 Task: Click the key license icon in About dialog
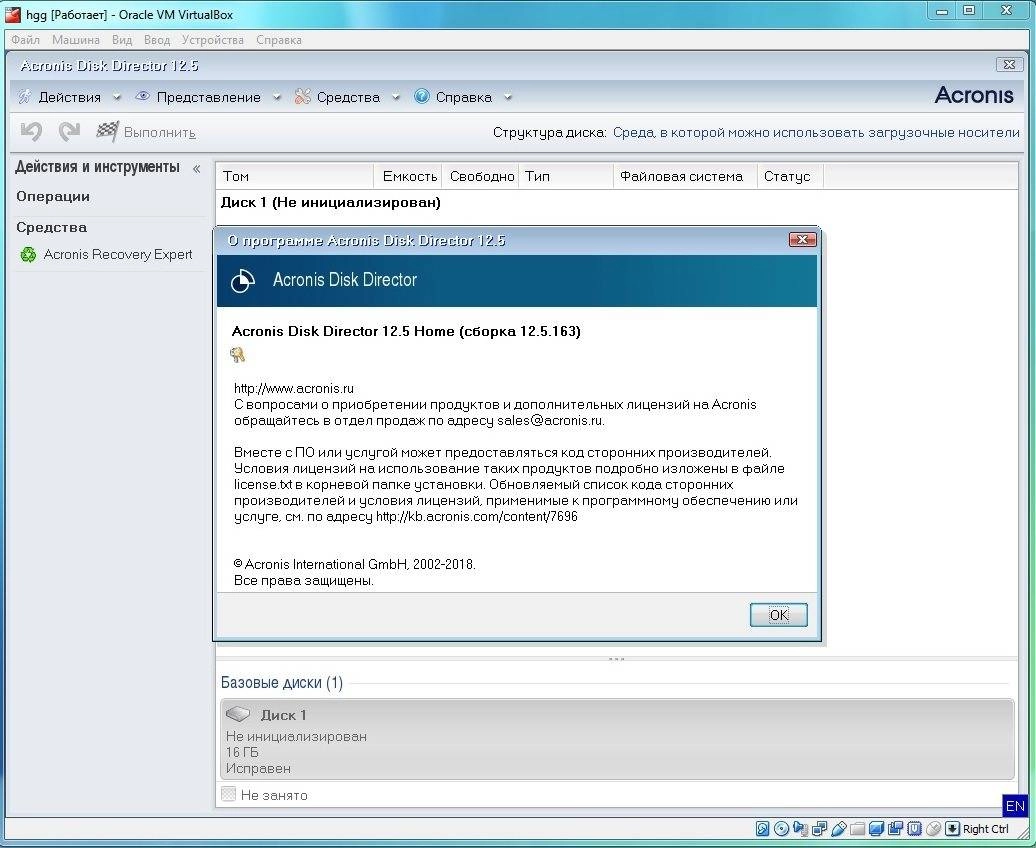pyautogui.click(x=238, y=356)
